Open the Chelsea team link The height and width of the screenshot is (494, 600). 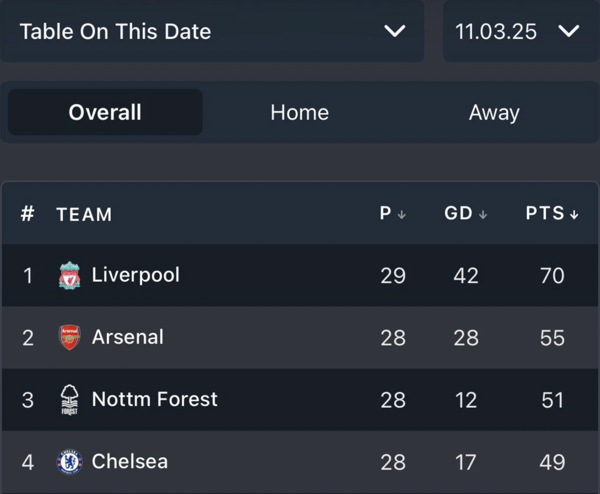click(x=129, y=462)
